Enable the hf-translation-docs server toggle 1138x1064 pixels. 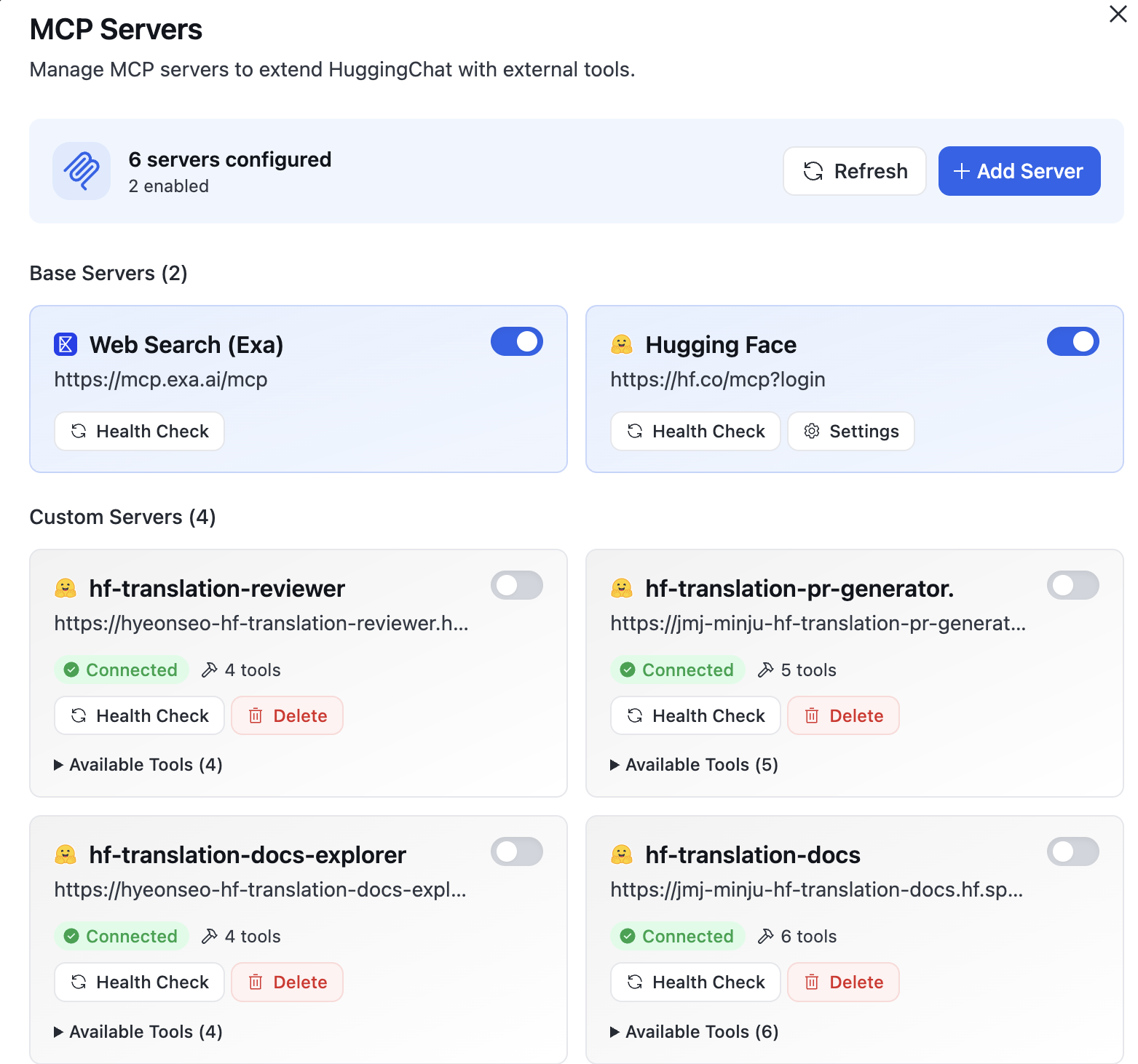coord(1072,851)
